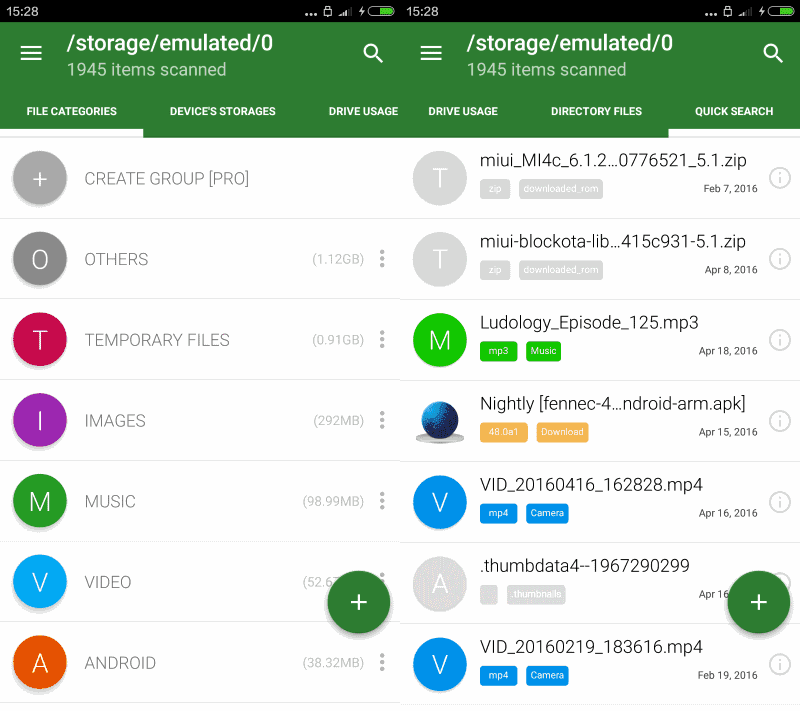Open overflow menu for Music category

(x=382, y=500)
